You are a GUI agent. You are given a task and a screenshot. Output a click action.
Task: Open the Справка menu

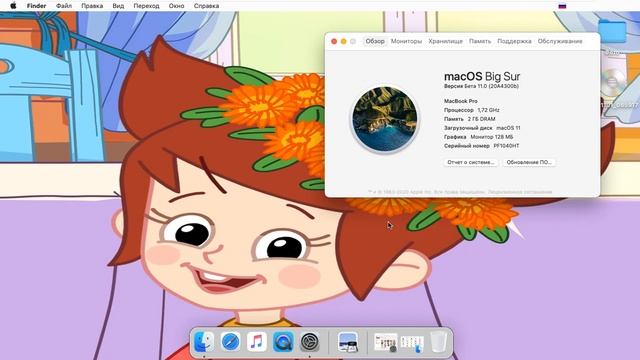click(206, 6)
